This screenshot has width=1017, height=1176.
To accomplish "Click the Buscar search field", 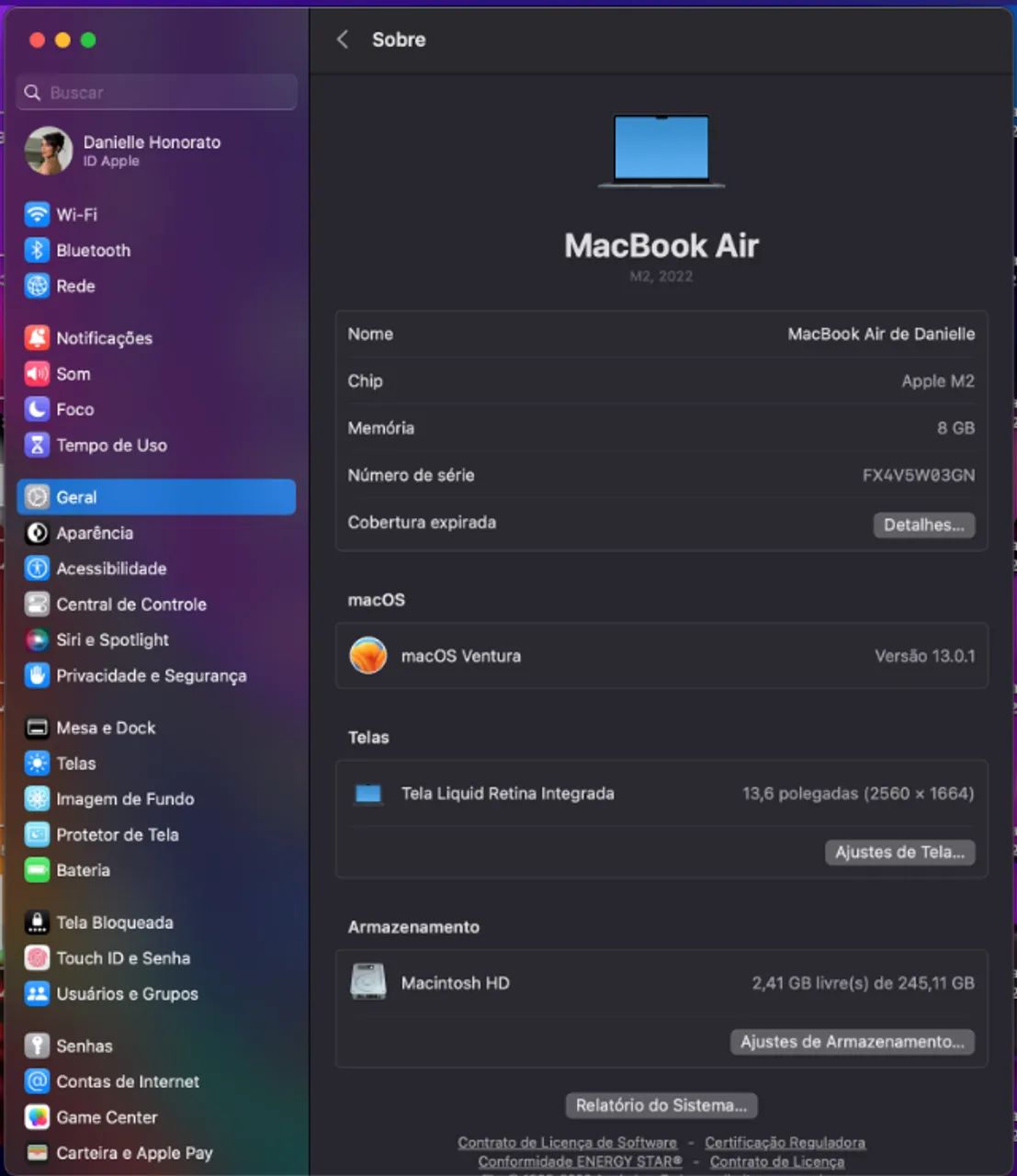I will coord(156,93).
